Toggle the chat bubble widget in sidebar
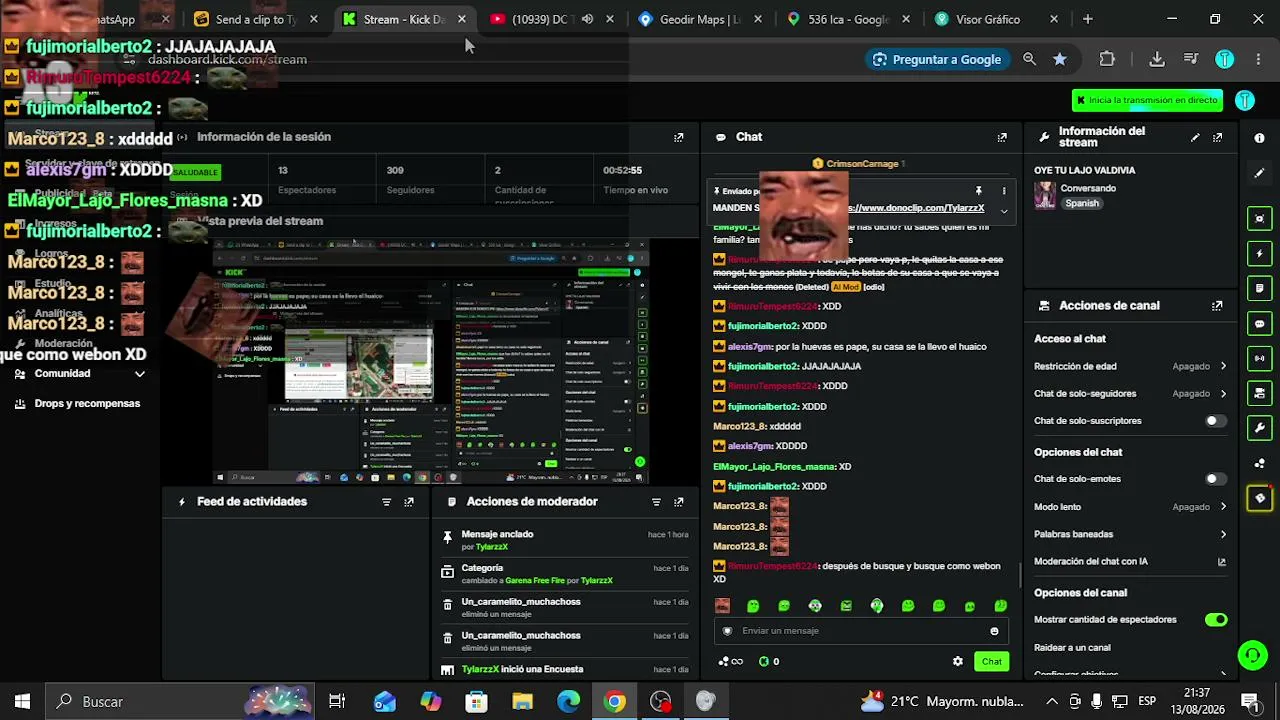1280x720 pixels. point(1260,324)
